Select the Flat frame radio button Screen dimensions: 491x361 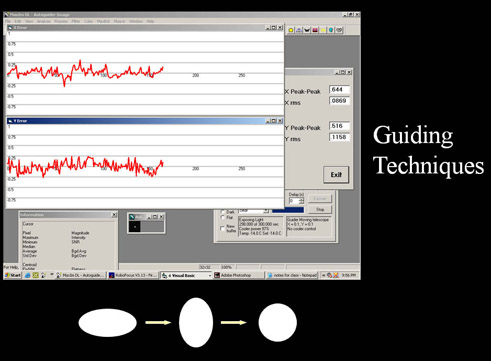223,217
